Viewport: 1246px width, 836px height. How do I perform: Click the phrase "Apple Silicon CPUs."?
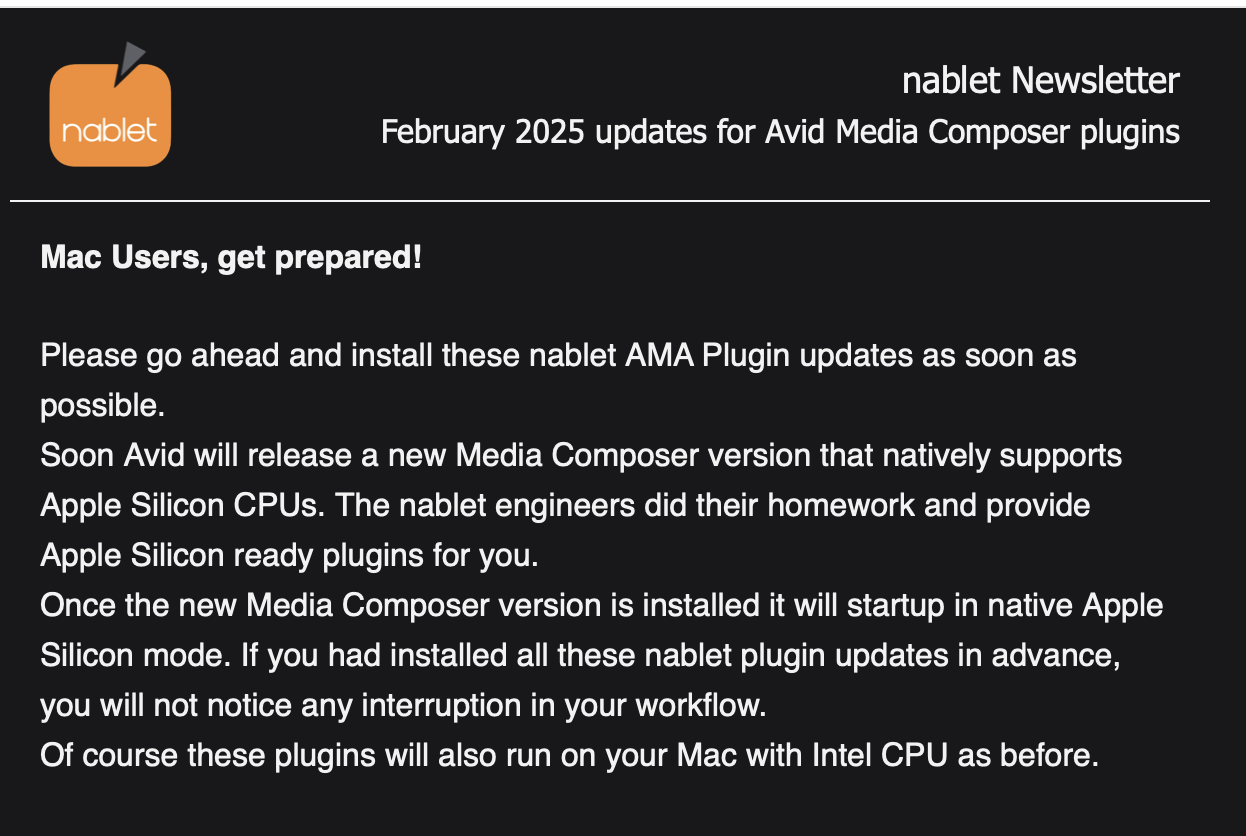click(x=183, y=505)
